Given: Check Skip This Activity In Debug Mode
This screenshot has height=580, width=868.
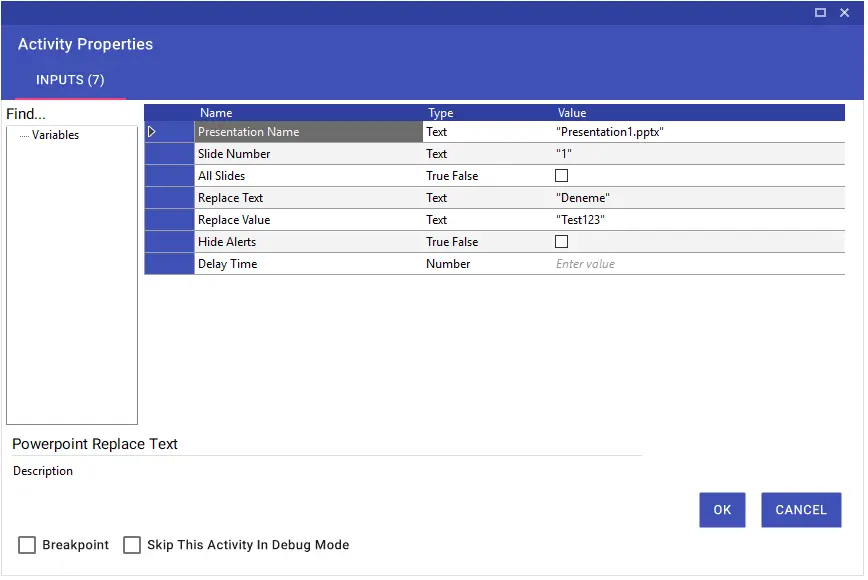Looking at the screenshot, I should point(132,545).
